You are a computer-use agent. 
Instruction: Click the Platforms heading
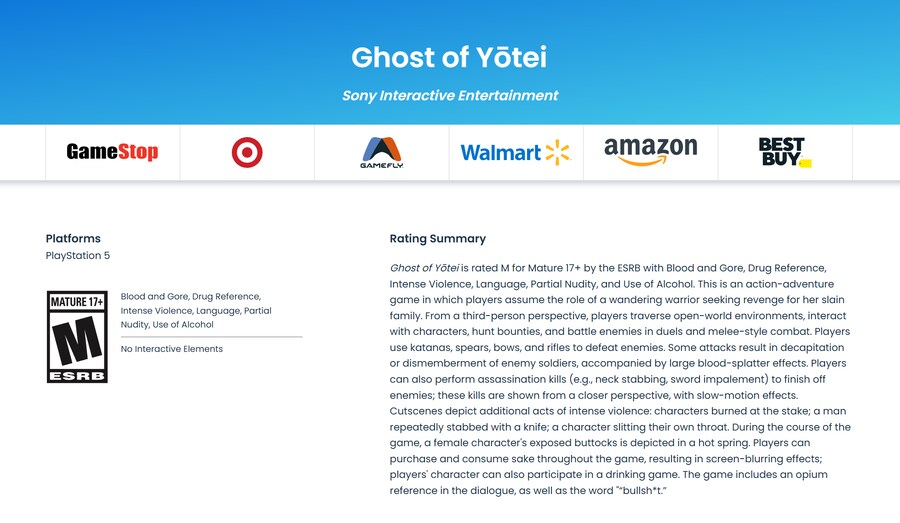click(73, 238)
